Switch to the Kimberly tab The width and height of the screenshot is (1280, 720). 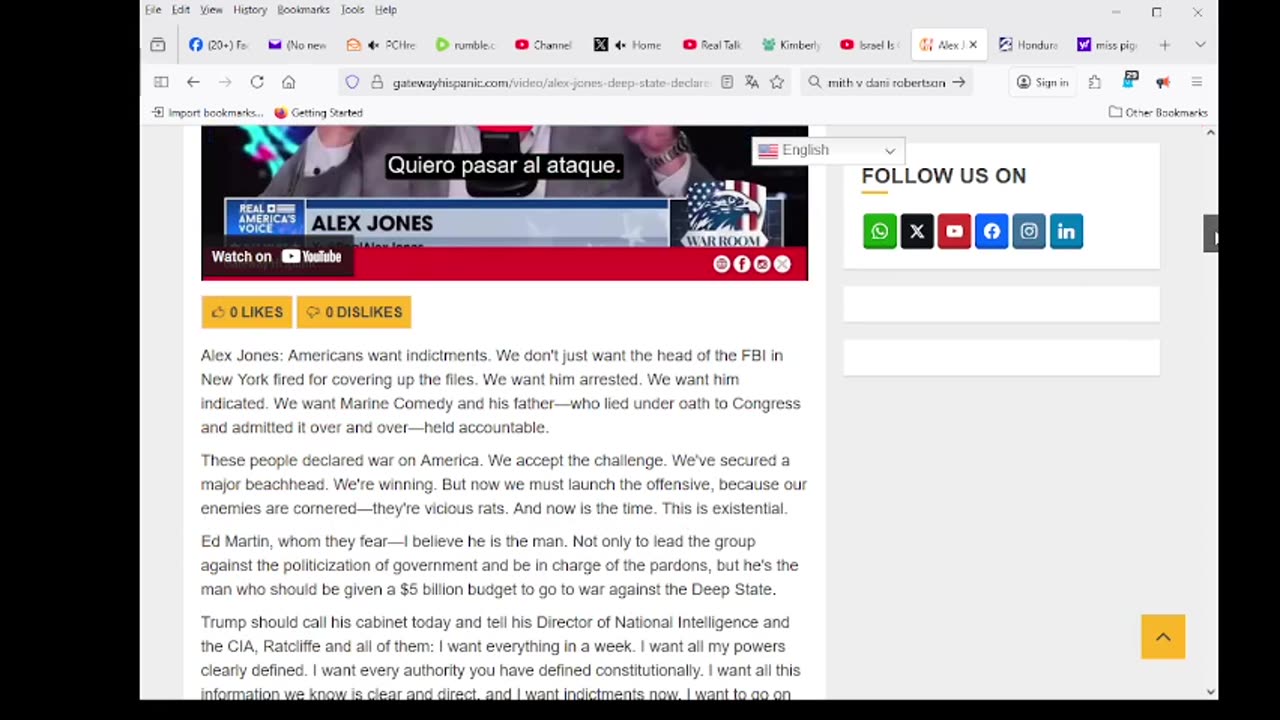pos(791,45)
